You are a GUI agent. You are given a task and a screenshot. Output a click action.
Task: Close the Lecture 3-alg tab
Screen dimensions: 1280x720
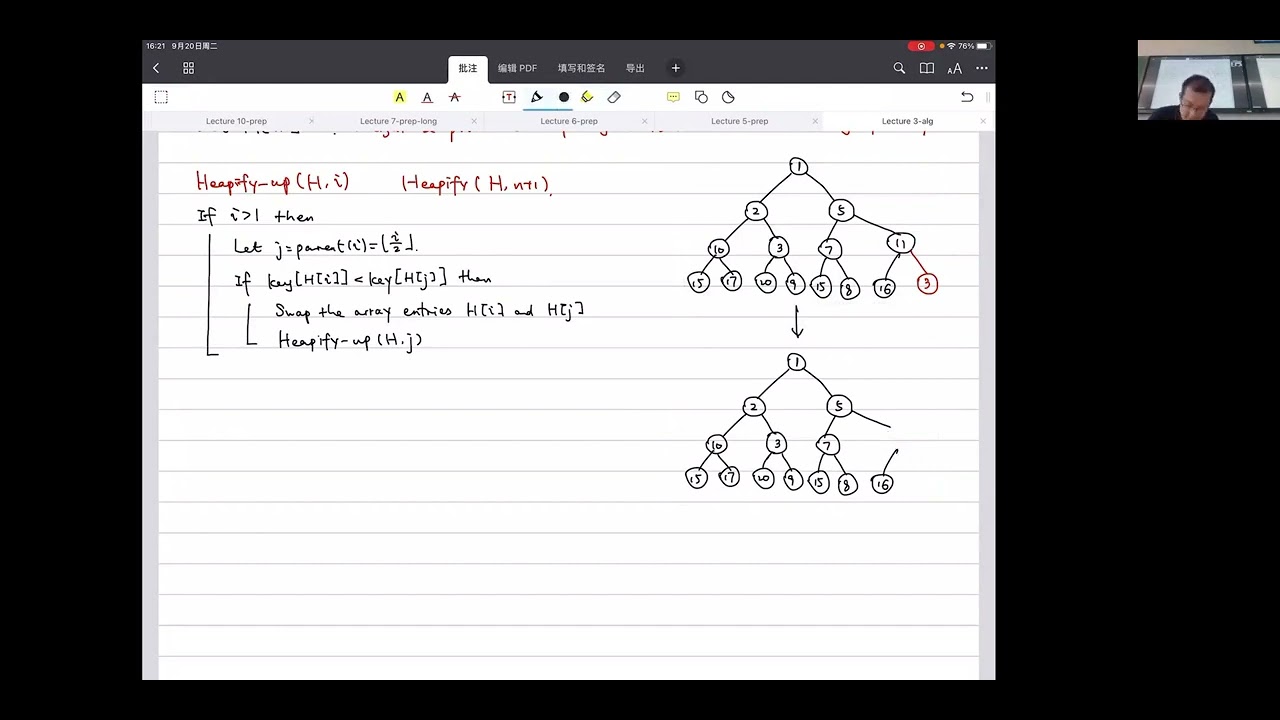point(983,121)
